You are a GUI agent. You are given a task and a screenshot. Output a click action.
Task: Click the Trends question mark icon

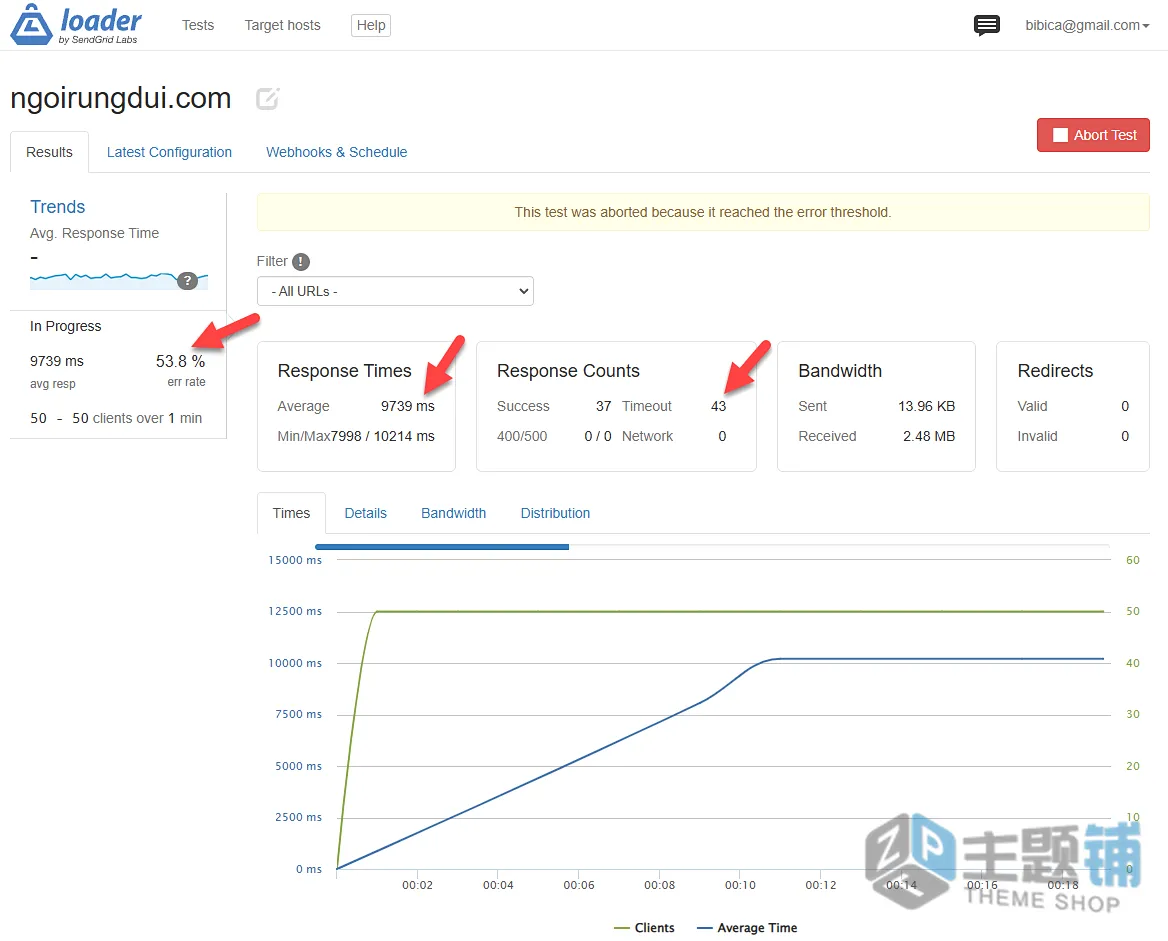[187, 281]
